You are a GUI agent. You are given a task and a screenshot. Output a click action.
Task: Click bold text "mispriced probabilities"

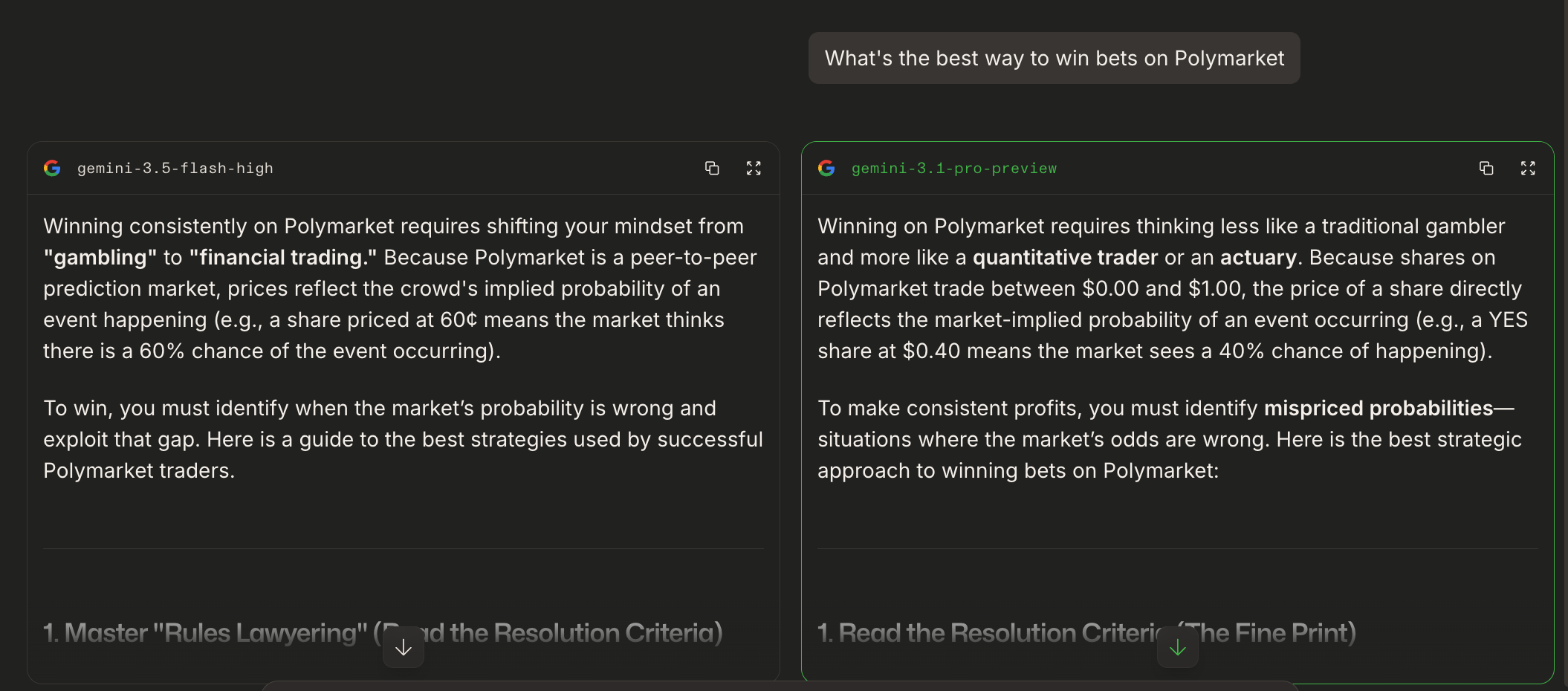click(1379, 408)
